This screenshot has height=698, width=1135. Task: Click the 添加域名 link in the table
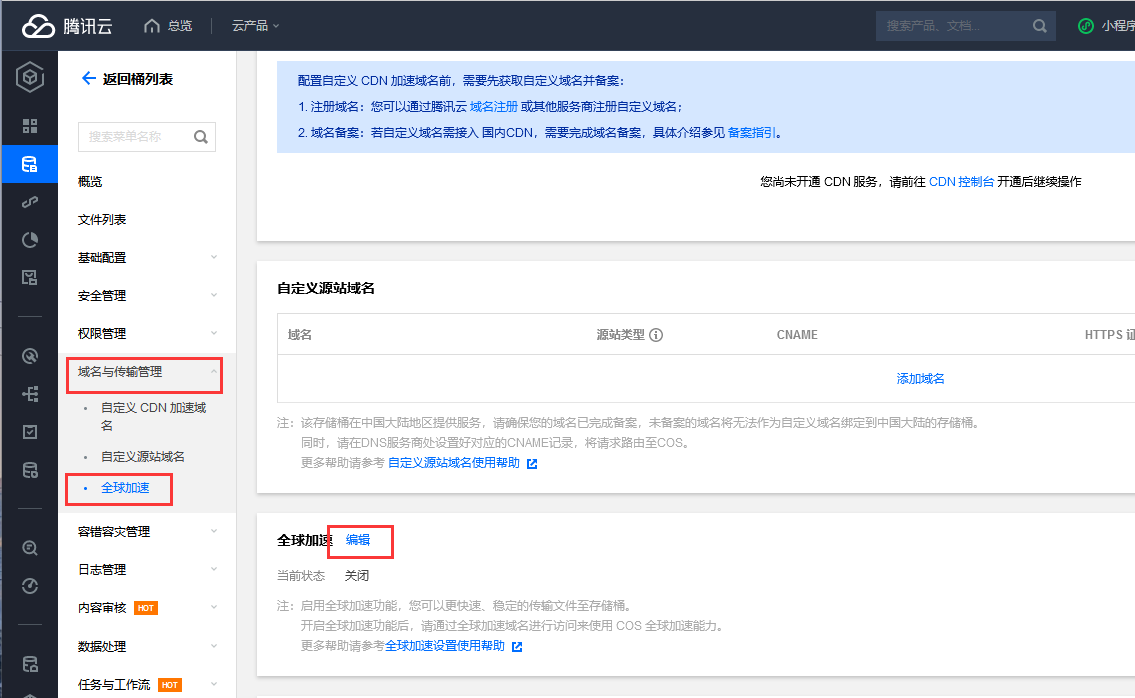coord(920,379)
